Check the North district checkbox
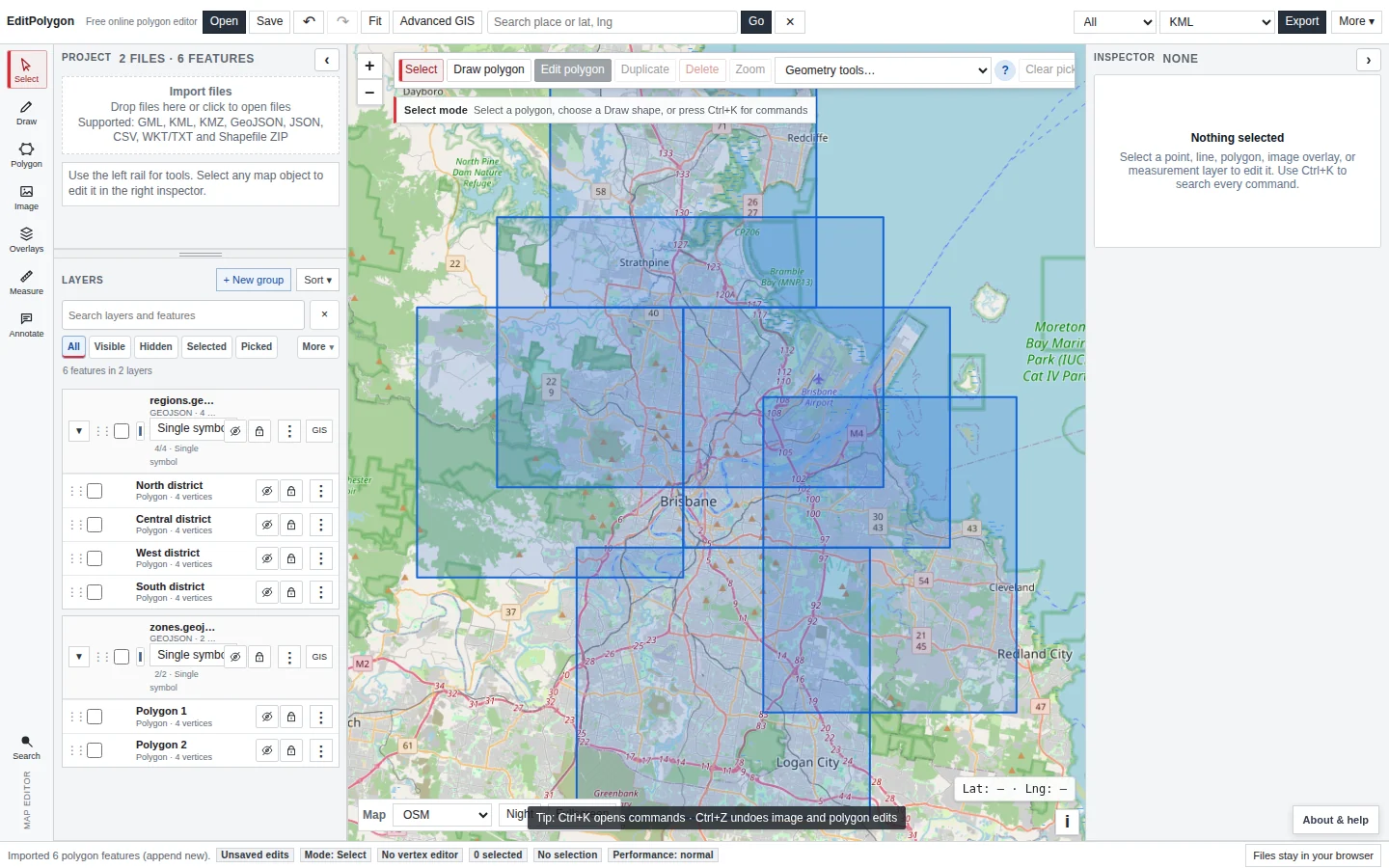Screen dimensions: 1389x868 [95, 491]
